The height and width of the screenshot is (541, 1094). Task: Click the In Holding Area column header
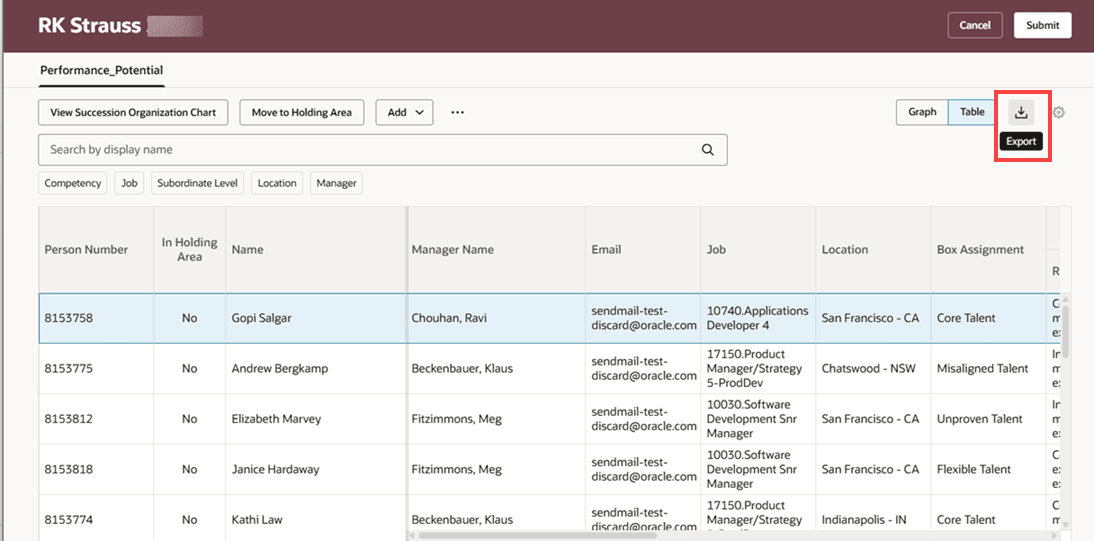(190, 249)
